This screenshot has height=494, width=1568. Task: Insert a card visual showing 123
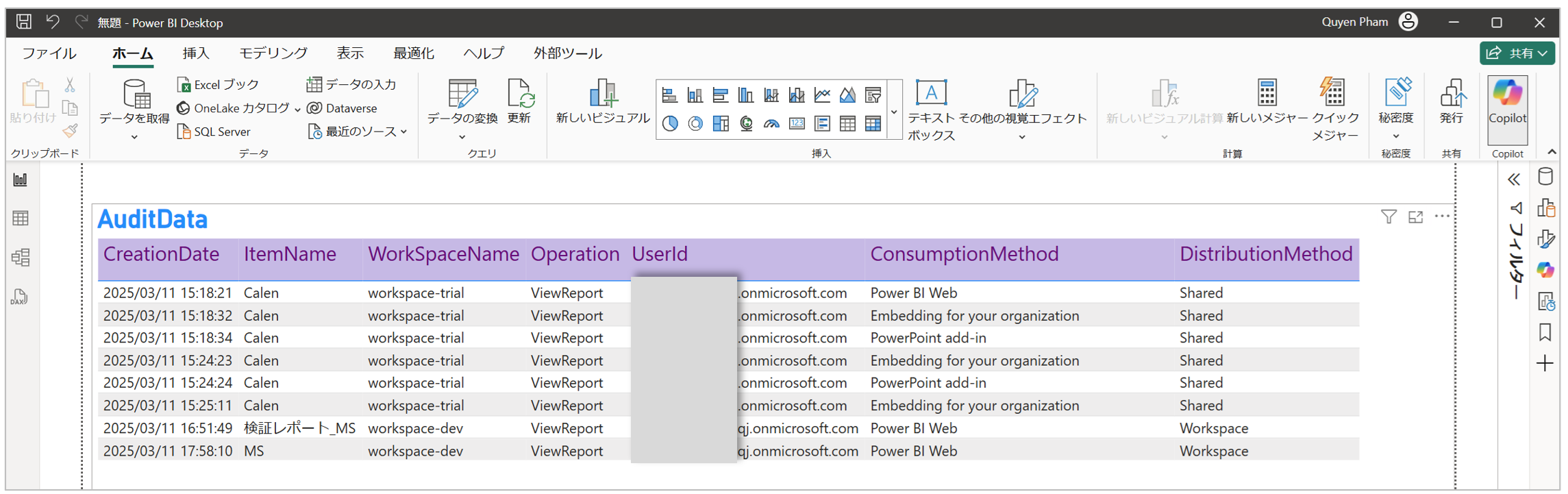tap(797, 123)
